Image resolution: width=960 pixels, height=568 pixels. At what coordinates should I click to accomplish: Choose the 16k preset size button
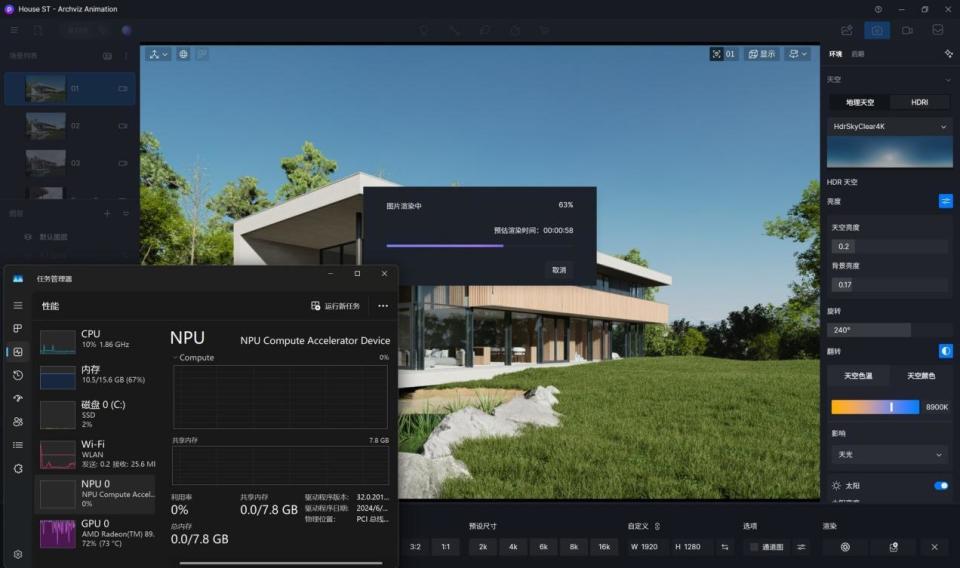(x=604, y=547)
